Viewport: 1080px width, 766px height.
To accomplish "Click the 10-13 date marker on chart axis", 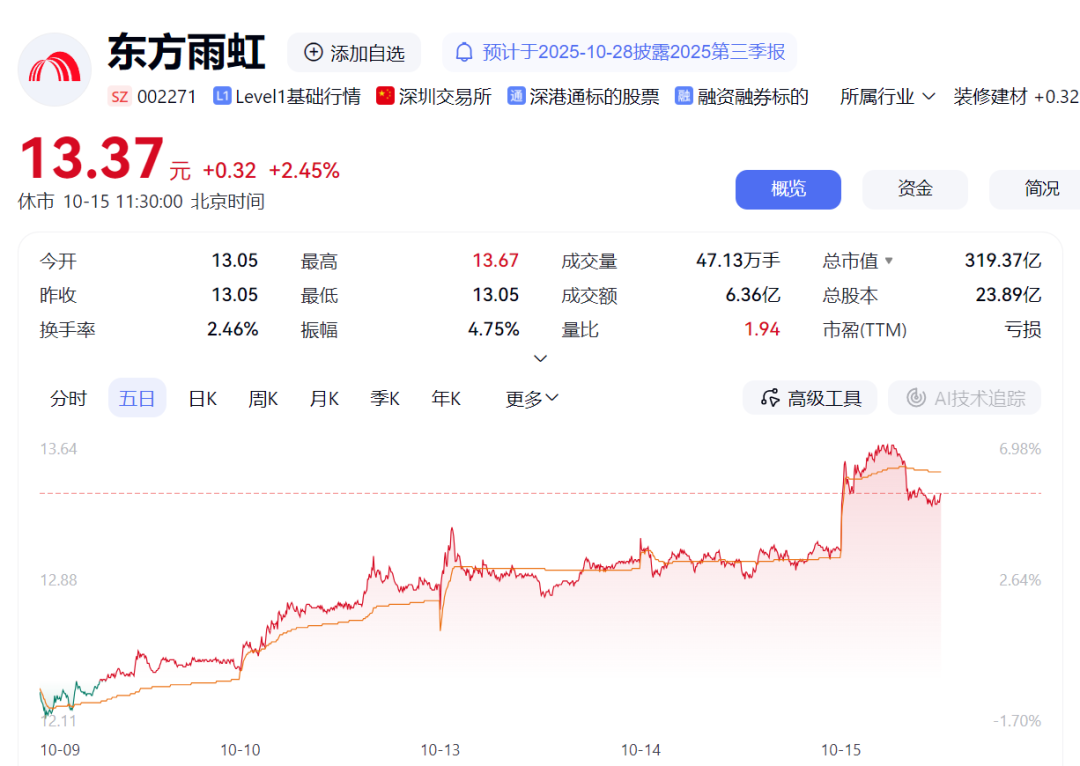I will click(x=440, y=750).
